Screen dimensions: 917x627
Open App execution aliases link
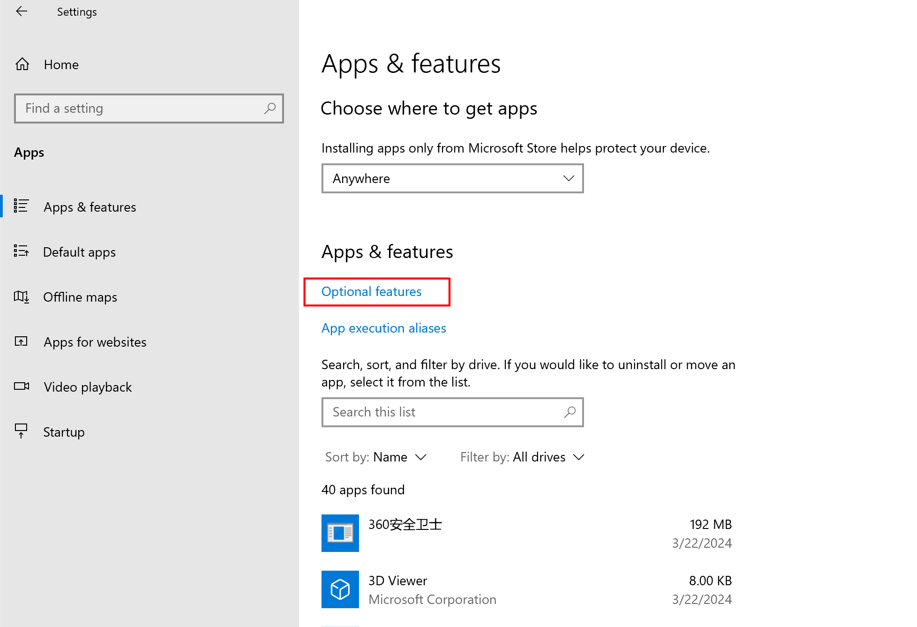[383, 328]
